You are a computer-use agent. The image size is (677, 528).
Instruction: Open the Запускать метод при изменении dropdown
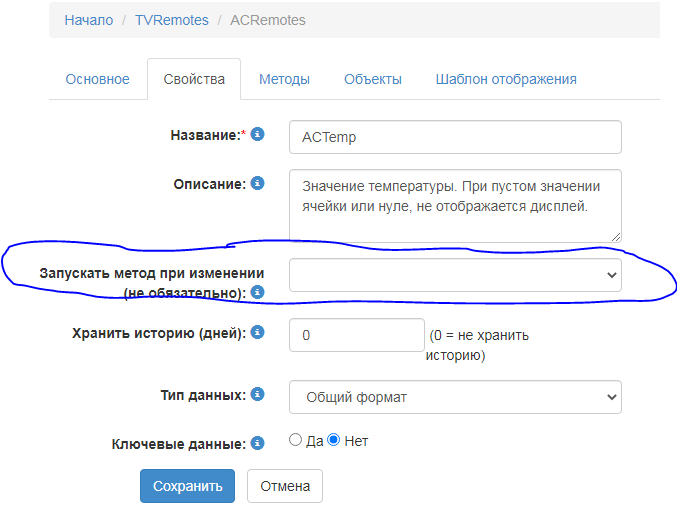coord(455,275)
